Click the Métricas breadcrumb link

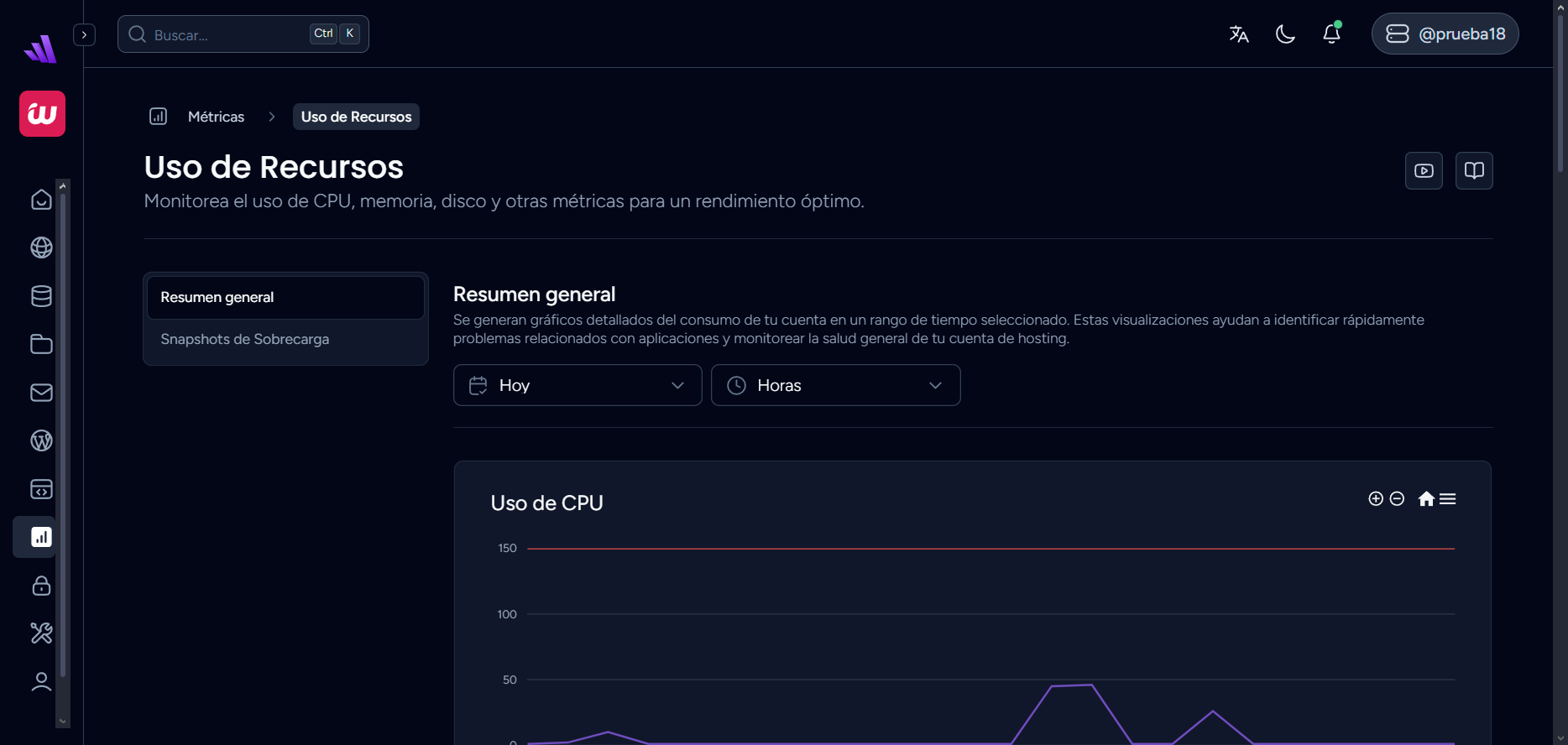tap(216, 117)
